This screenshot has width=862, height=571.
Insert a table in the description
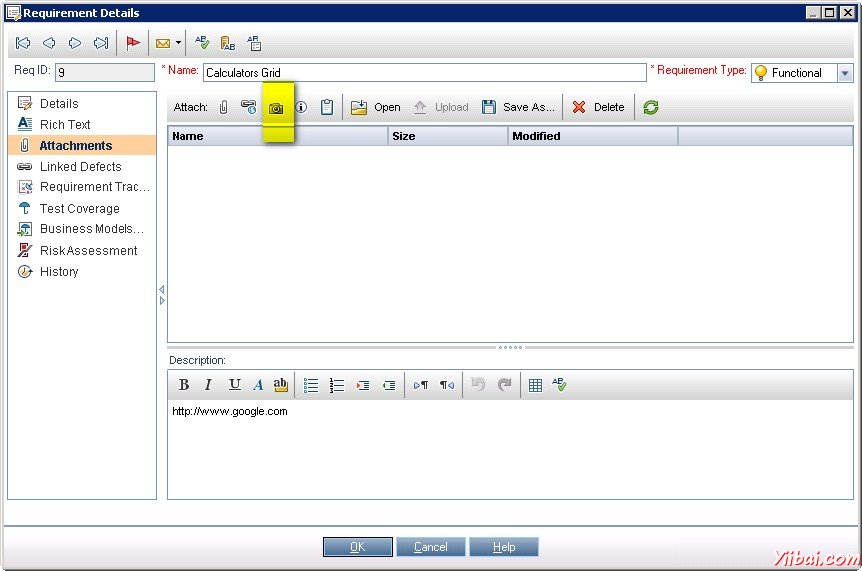535,385
